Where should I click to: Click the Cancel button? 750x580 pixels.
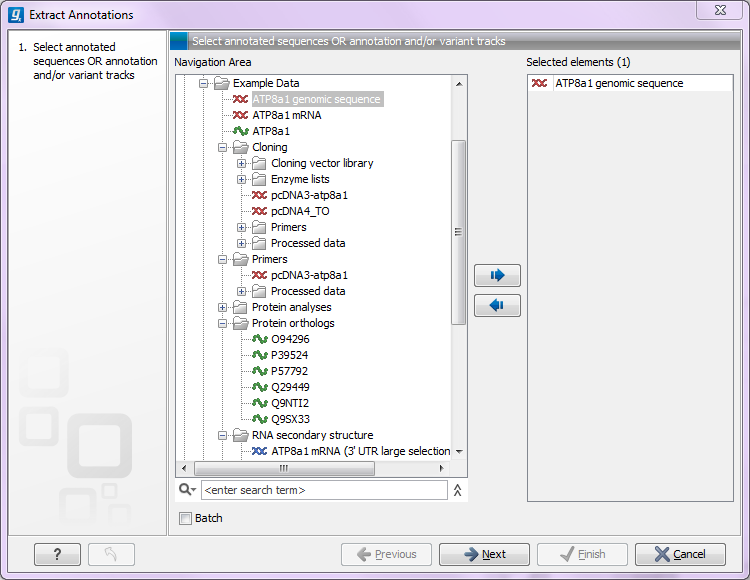tap(680, 554)
